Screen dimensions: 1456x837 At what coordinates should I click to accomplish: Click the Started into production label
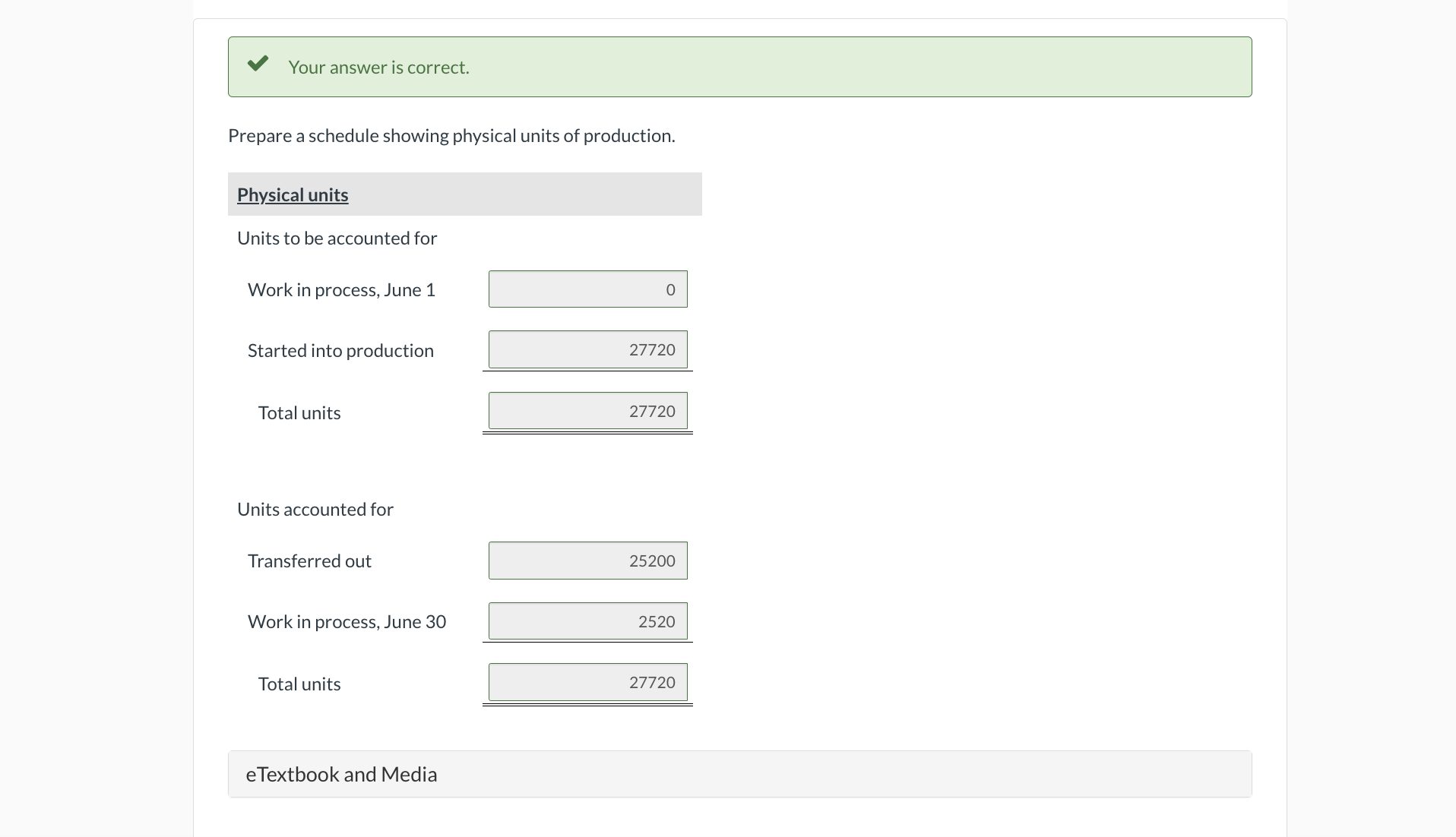coord(340,350)
